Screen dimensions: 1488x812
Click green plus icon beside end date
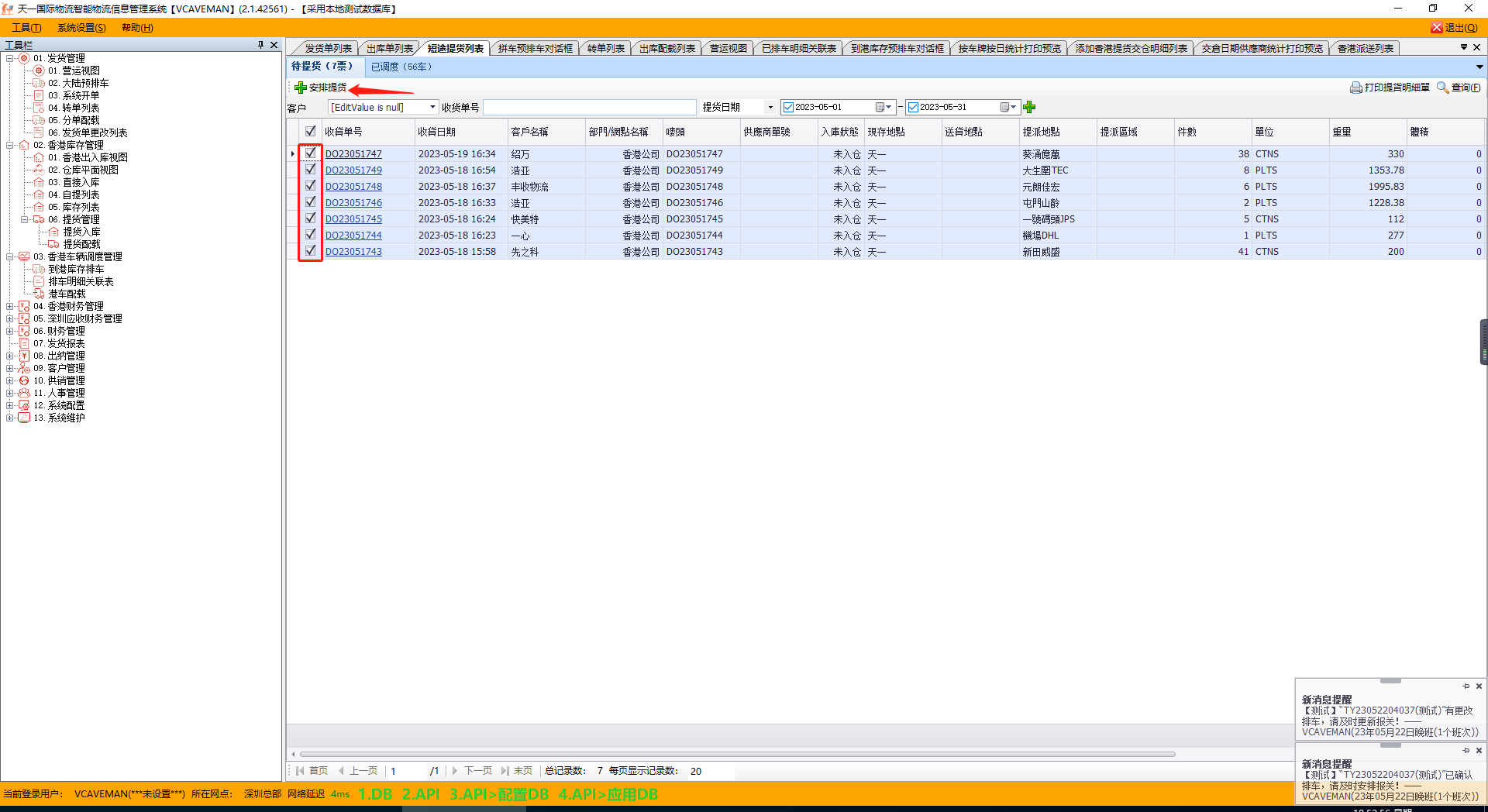pyautogui.click(x=1029, y=107)
